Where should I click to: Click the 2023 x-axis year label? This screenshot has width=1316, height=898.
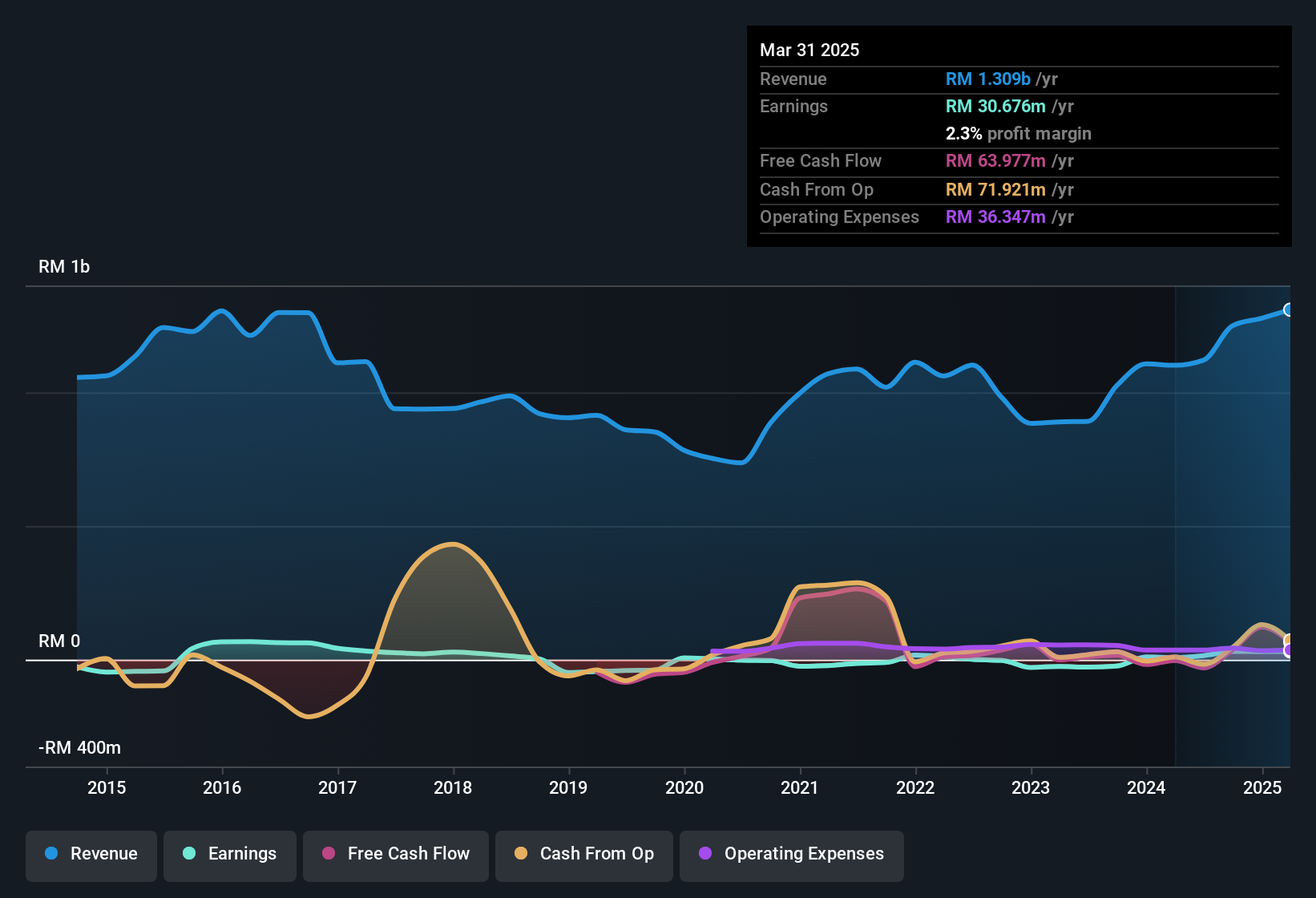coord(1031,787)
